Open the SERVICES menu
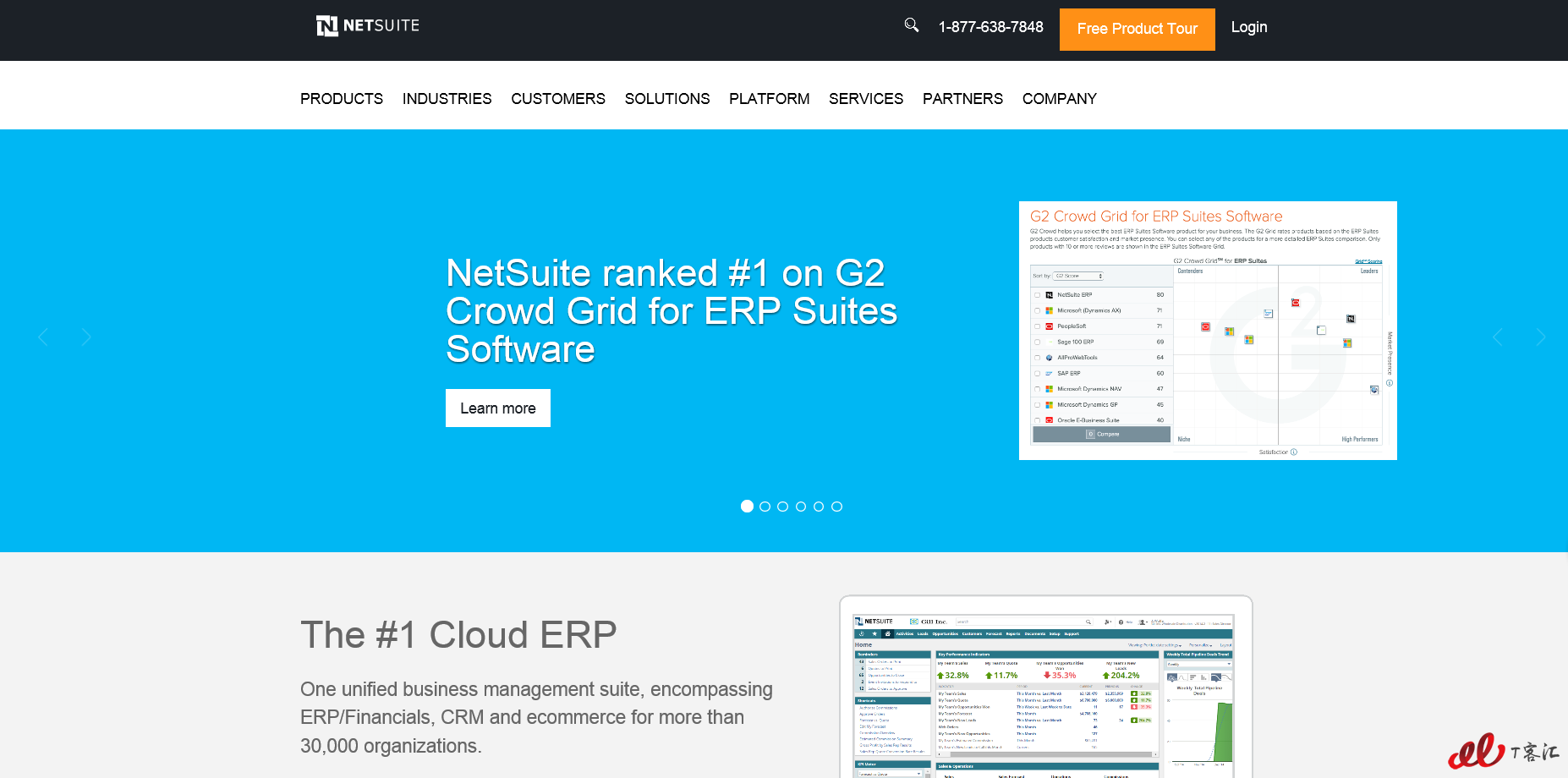Image resolution: width=1568 pixels, height=778 pixels. pos(866,99)
